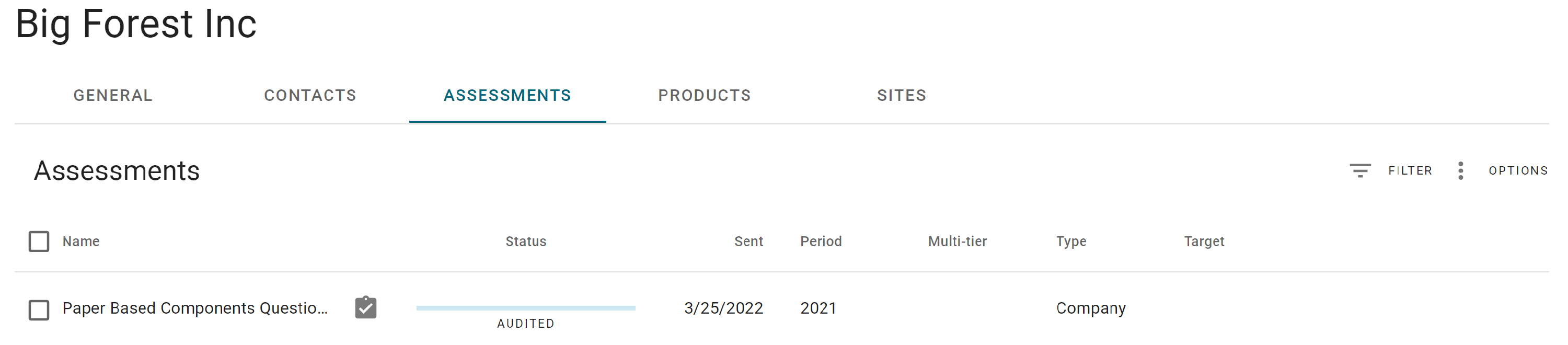Sort by the Multi-tier column header

tap(957, 241)
